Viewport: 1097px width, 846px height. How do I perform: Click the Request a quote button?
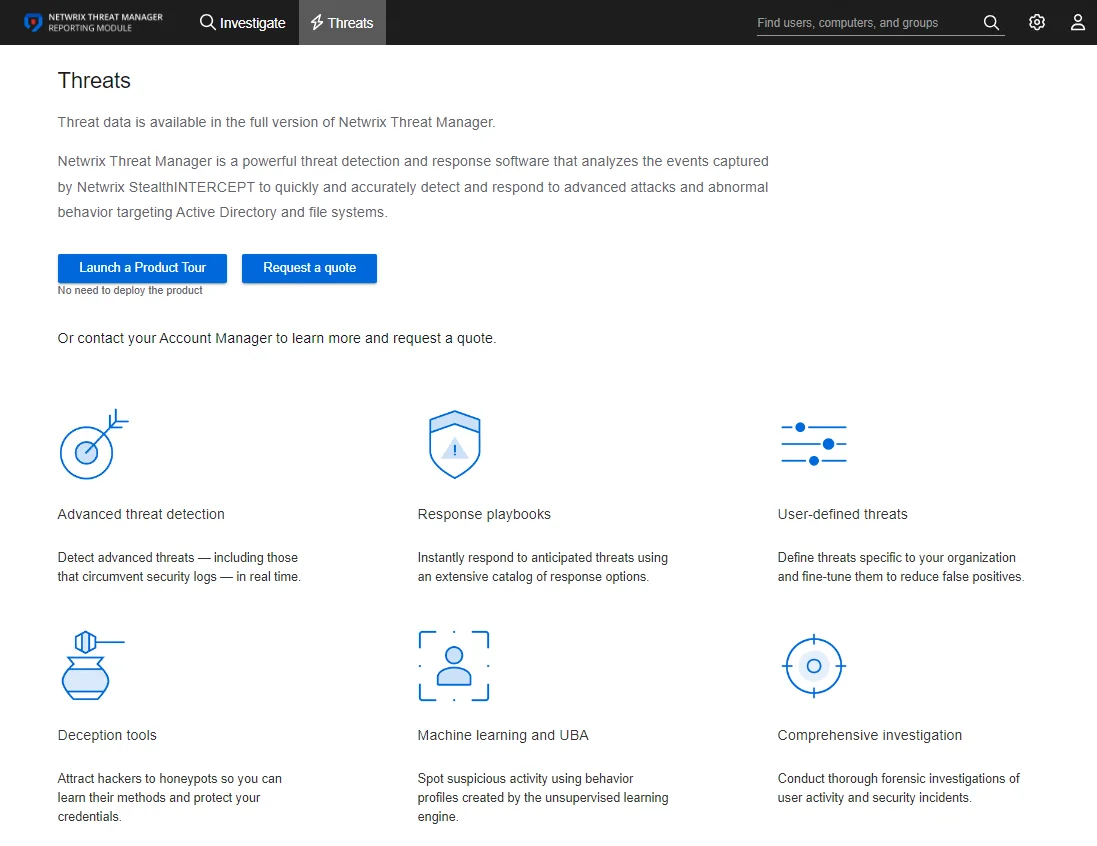(309, 268)
